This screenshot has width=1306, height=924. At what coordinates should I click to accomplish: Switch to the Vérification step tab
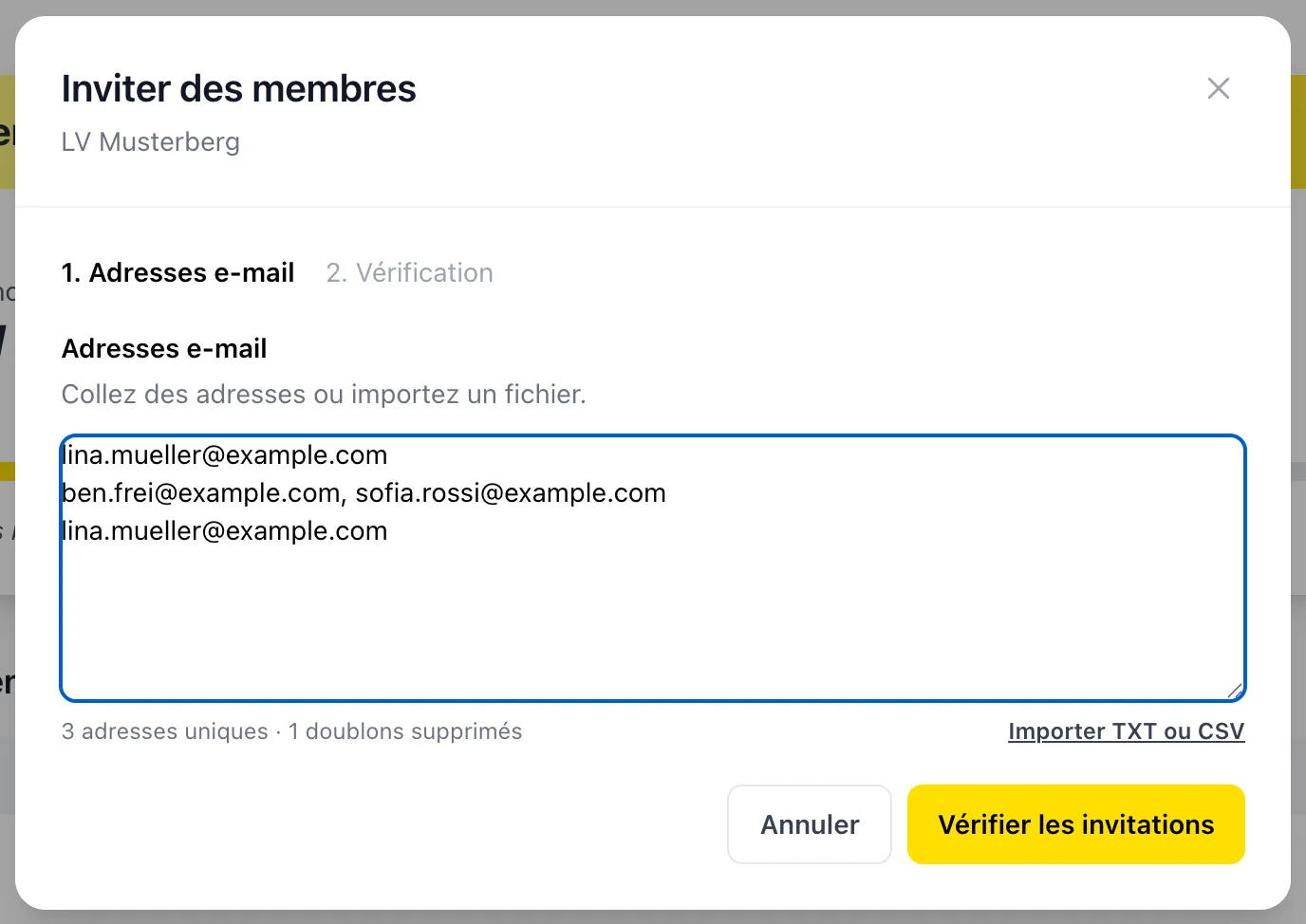tap(409, 273)
